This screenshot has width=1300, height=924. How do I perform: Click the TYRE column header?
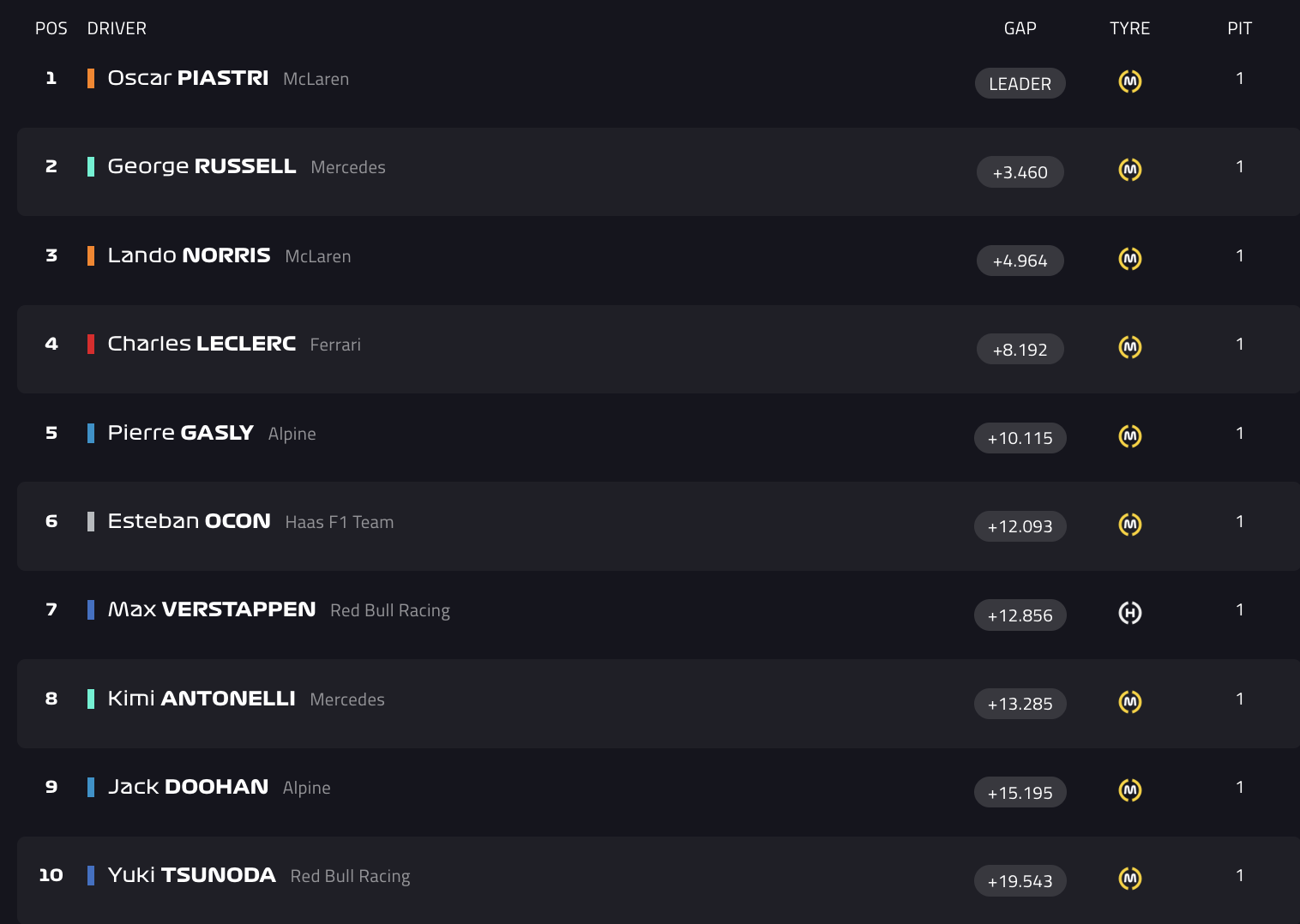click(1130, 28)
